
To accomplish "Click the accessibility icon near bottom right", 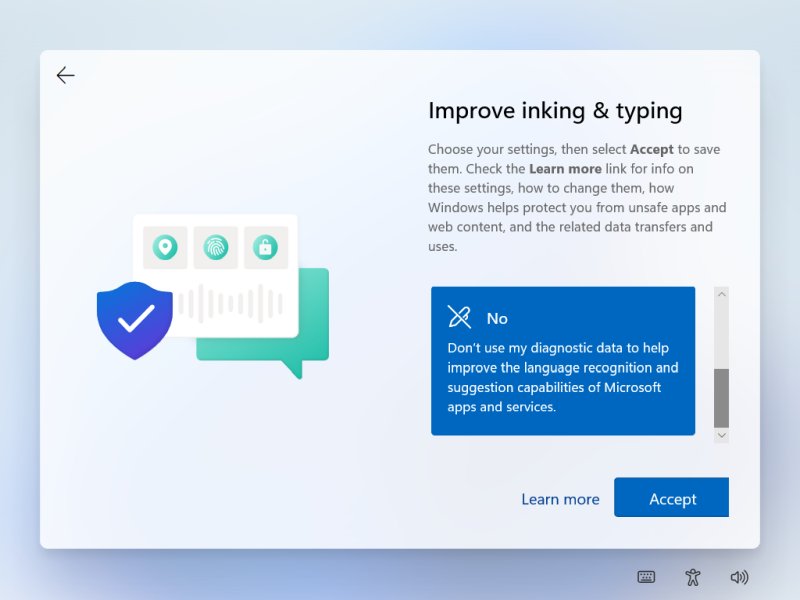I will (x=692, y=577).
